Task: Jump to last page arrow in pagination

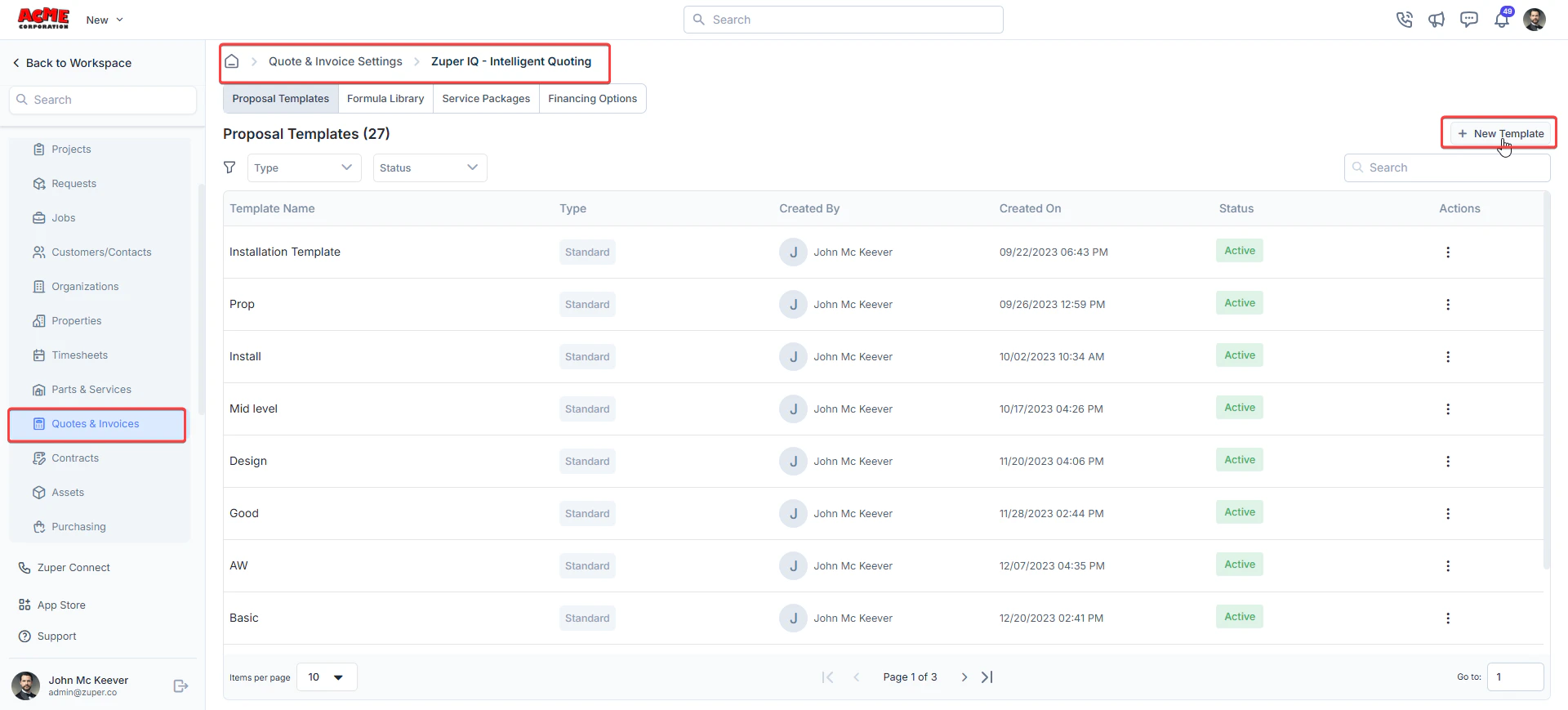Action: [x=987, y=677]
